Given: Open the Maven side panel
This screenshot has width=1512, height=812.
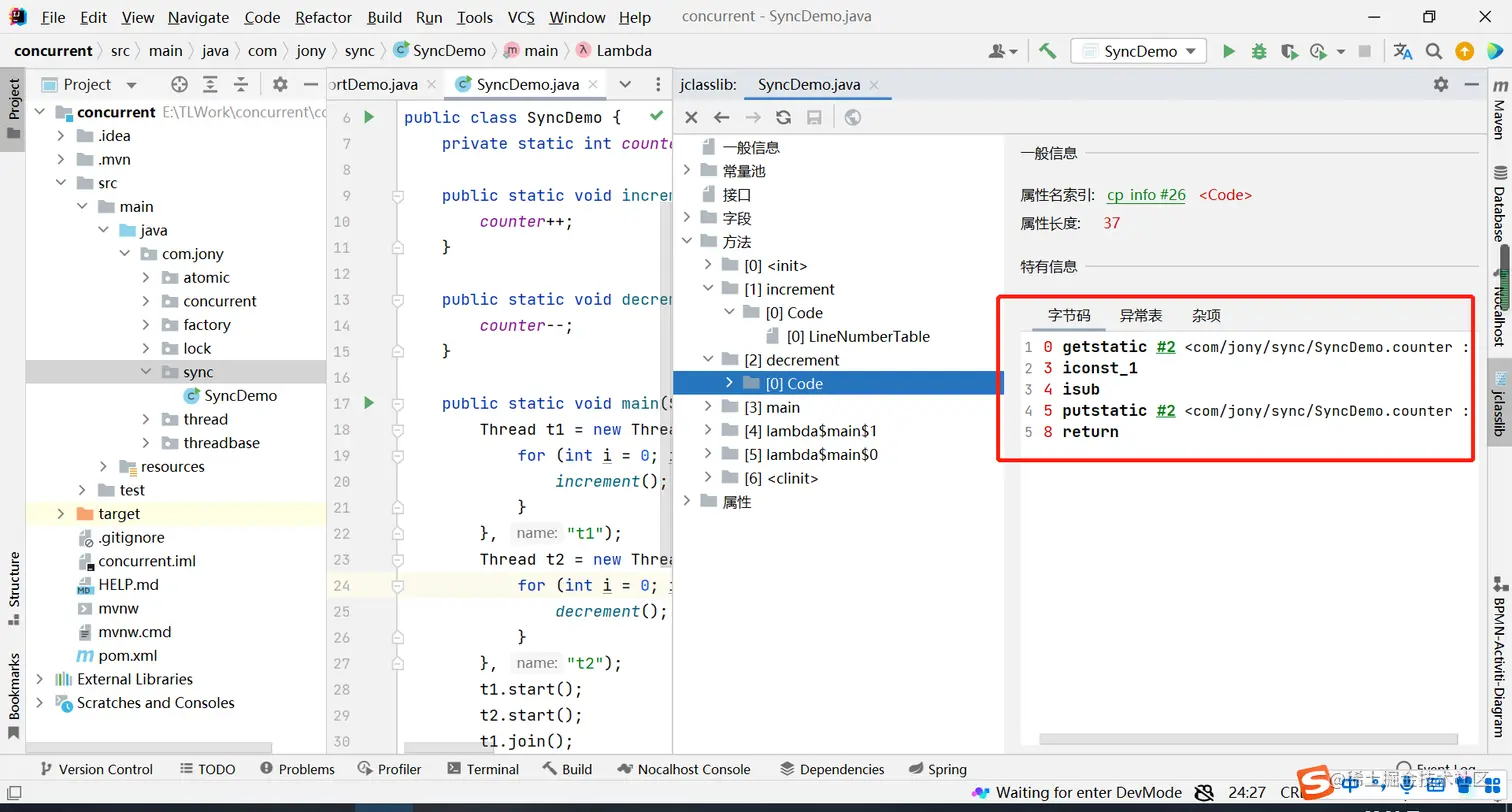Looking at the screenshot, I should (x=1499, y=110).
